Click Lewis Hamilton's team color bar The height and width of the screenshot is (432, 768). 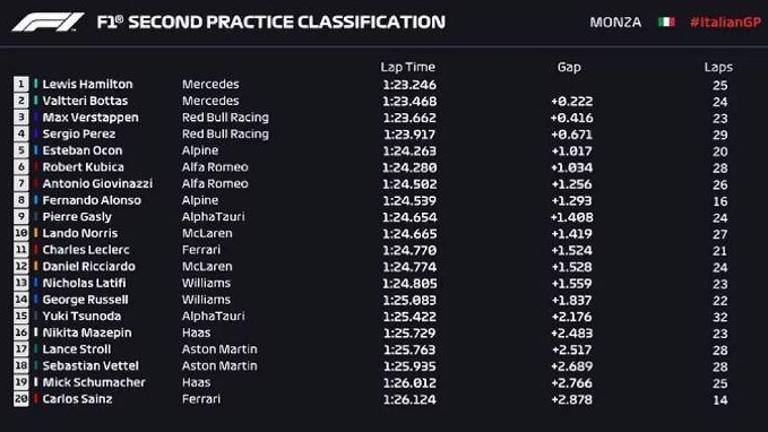pos(36,84)
